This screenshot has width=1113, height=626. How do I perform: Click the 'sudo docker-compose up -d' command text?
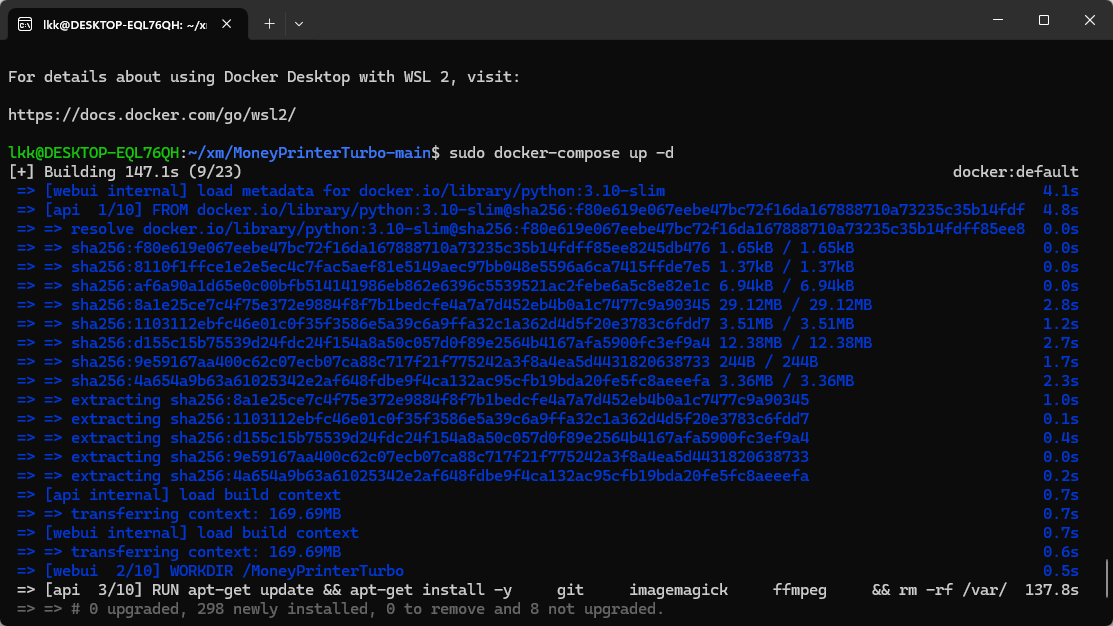pyautogui.click(x=562, y=153)
